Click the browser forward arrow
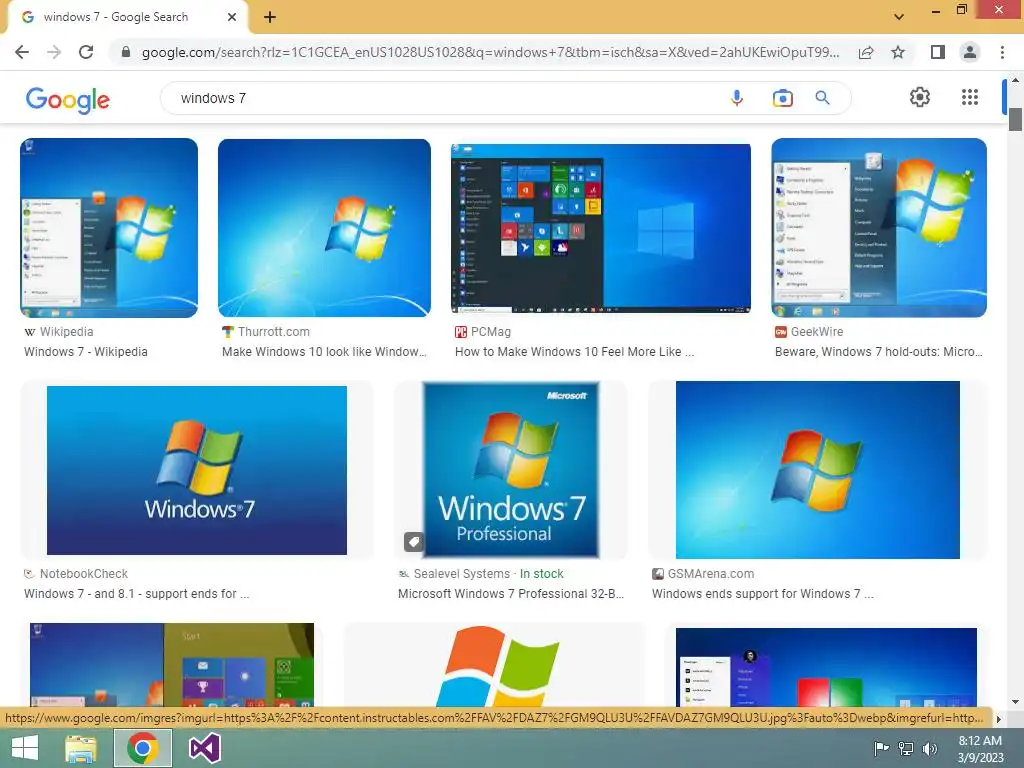 pos(54,52)
